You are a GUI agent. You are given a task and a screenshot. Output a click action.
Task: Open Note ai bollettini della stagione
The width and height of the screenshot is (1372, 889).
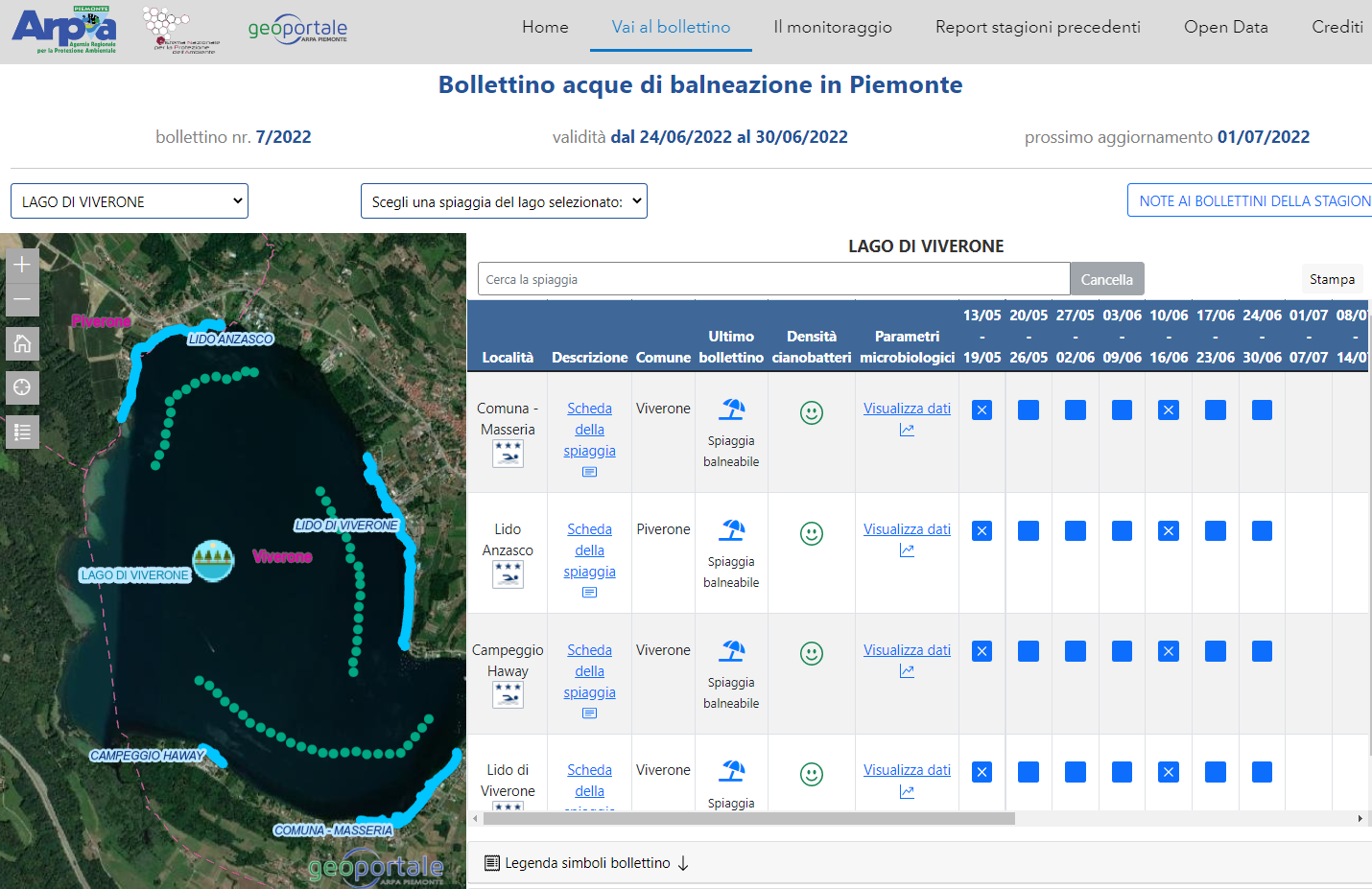(x=1250, y=200)
